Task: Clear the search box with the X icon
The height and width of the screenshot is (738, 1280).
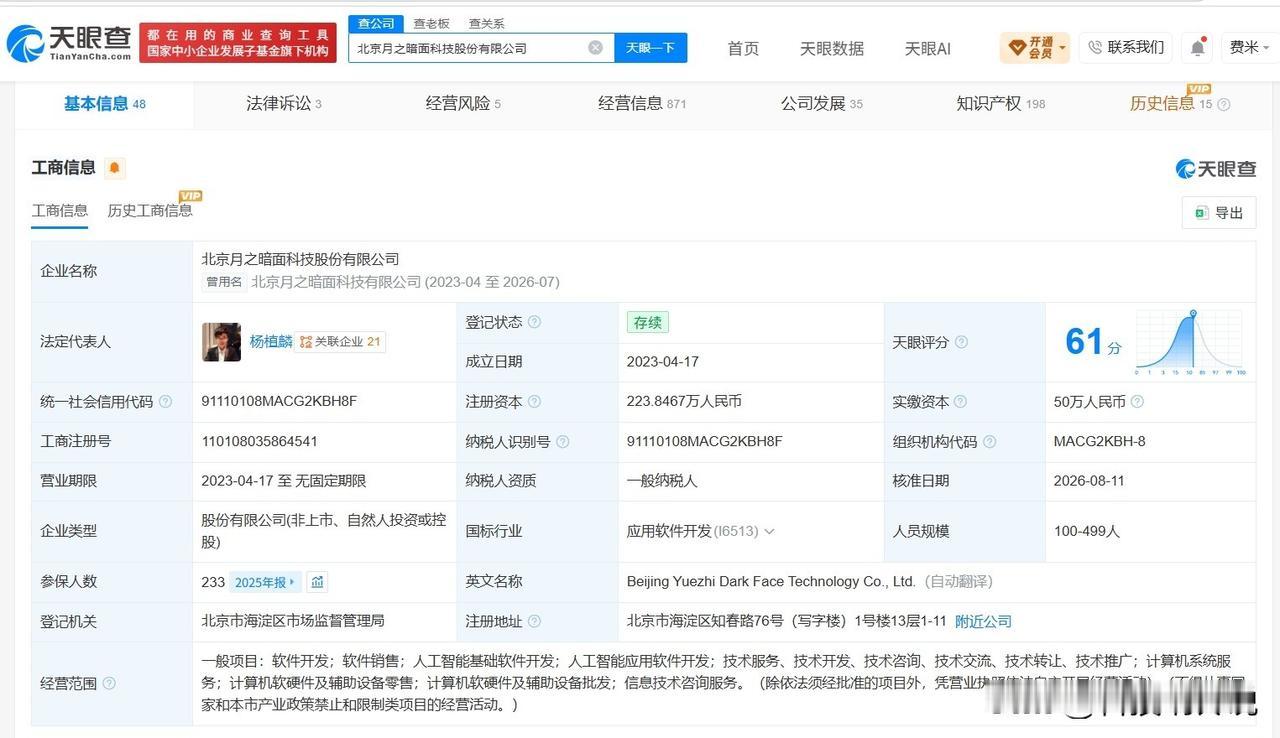Action: tap(595, 47)
